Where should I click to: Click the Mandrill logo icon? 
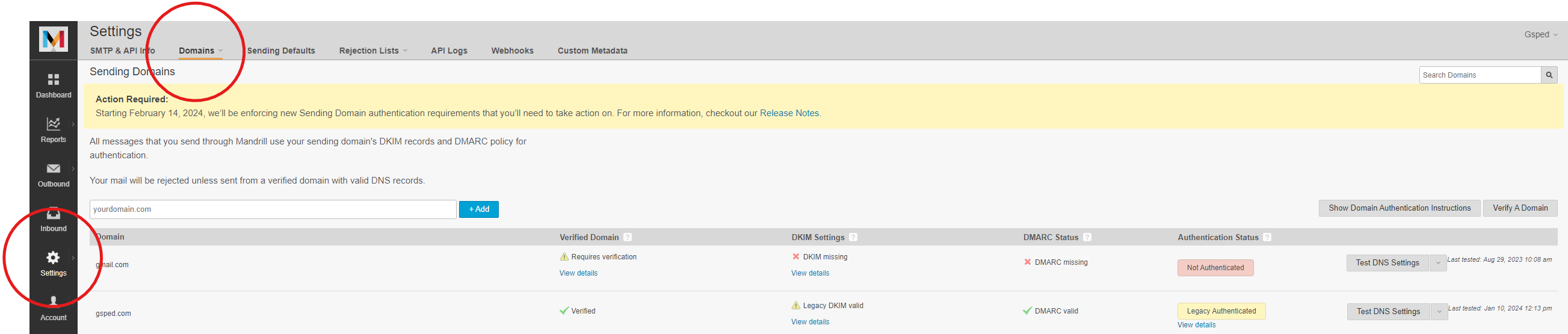tap(54, 40)
